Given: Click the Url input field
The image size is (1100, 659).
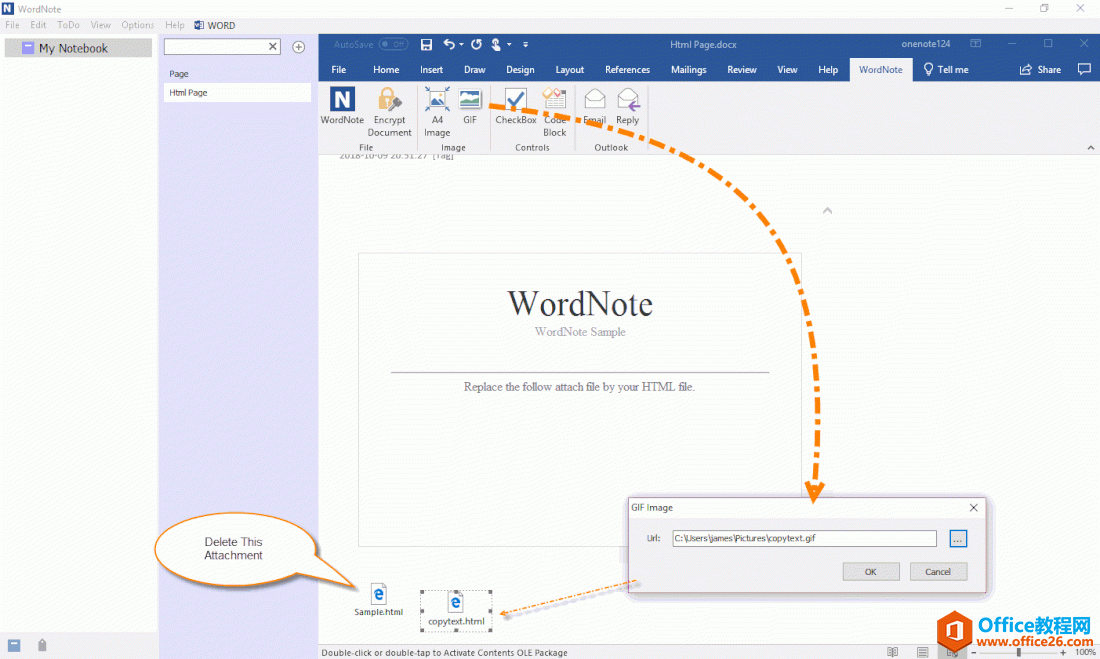Looking at the screenshot, I should tap(803, 539).
